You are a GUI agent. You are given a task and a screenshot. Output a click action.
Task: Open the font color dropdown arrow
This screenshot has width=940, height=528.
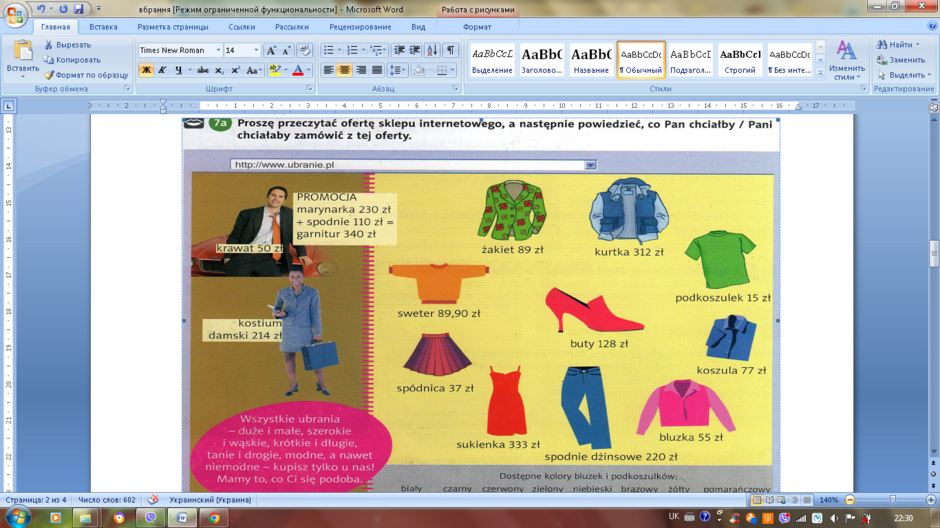(x=309, y=70)
